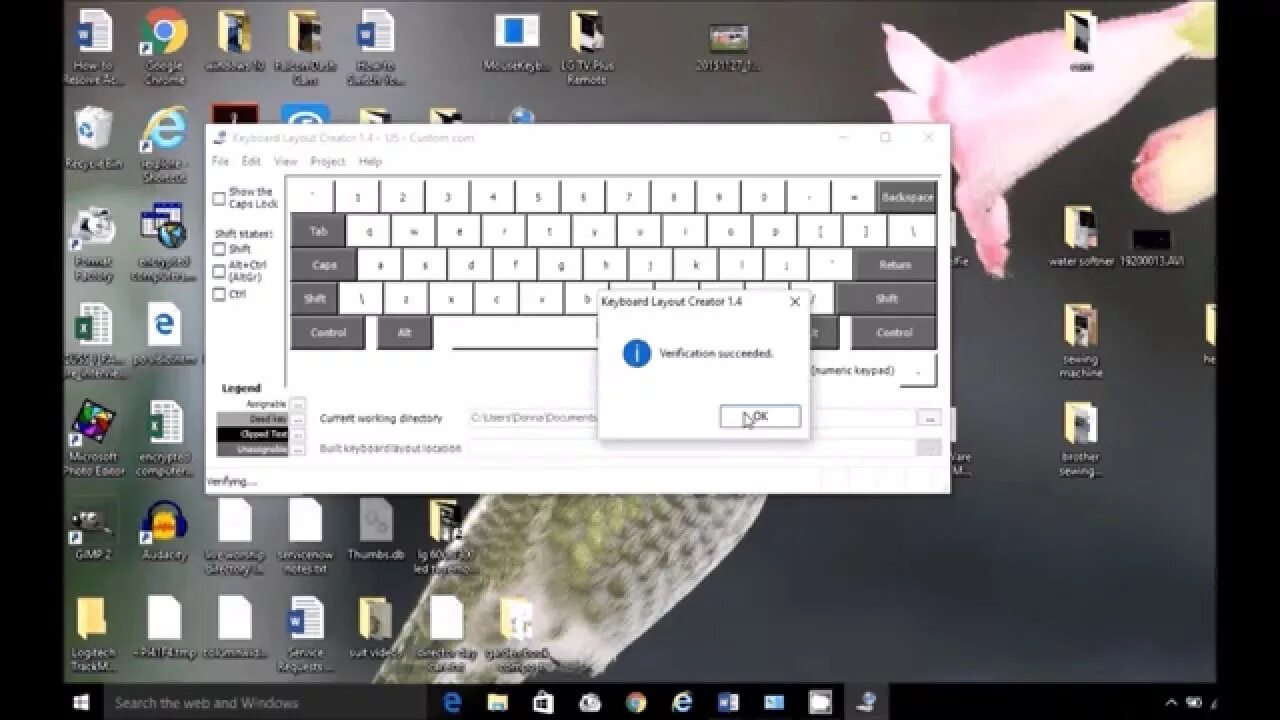Open the sewing machine folder on desktop

tap(1082, 341)
